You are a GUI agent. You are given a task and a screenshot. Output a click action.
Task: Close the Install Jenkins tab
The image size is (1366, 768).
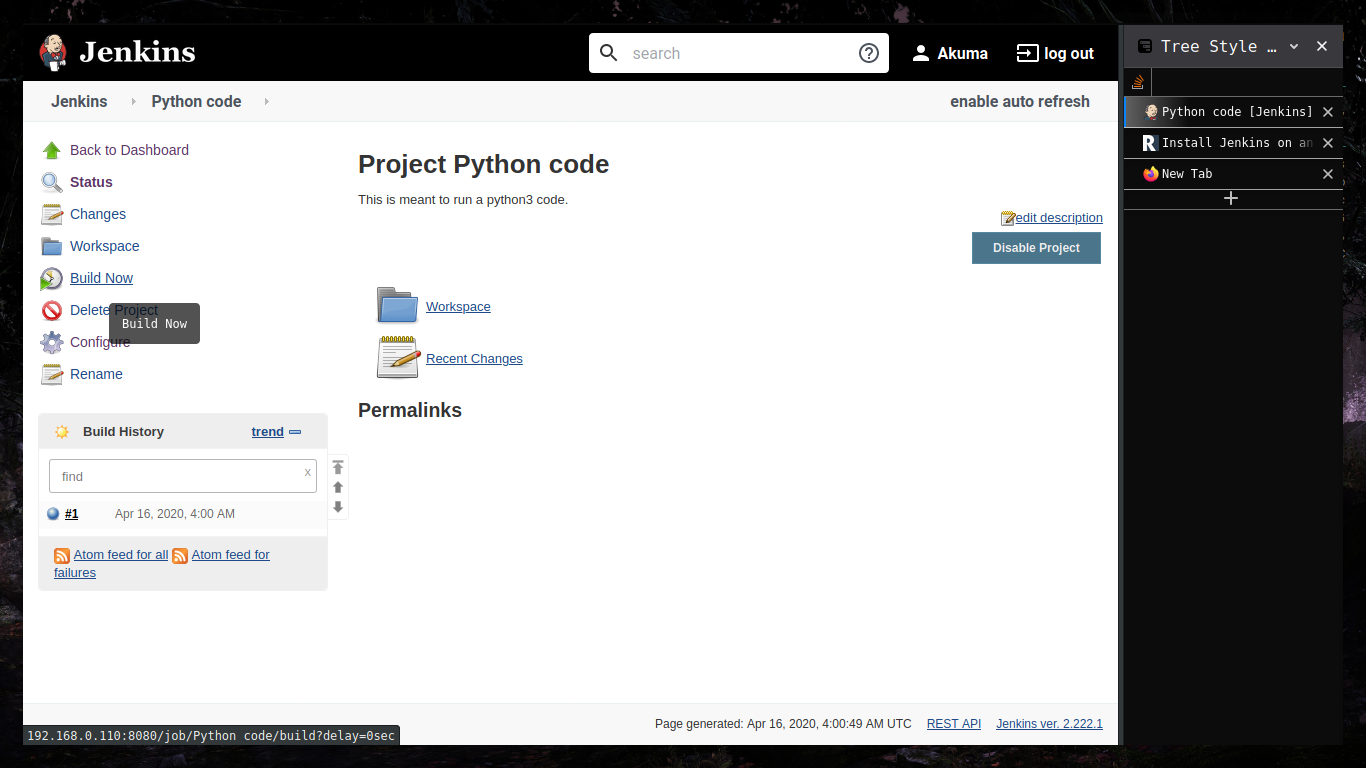1328,143
